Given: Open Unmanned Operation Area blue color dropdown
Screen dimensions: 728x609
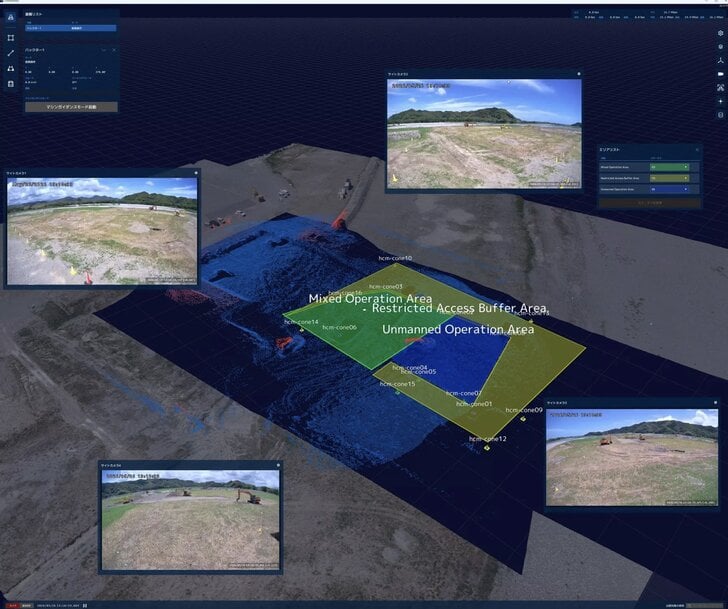Looking at the screenshot, I should tap(669, 189).
